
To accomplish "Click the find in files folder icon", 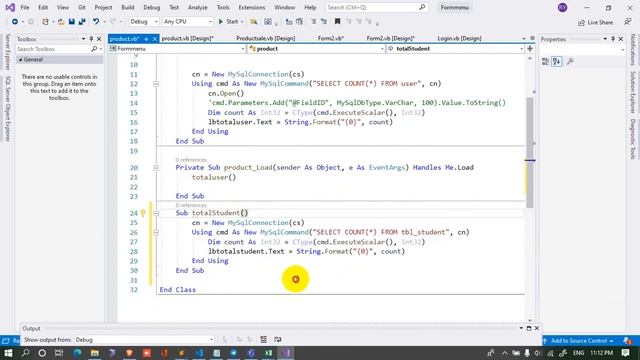I will tap(253, 22).
